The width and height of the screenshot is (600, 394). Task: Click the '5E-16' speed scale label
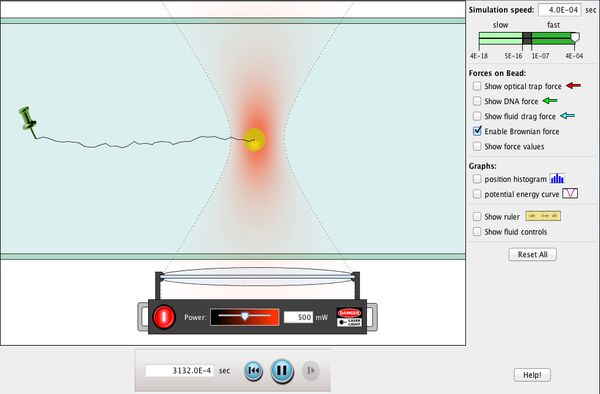coord(513,56)
